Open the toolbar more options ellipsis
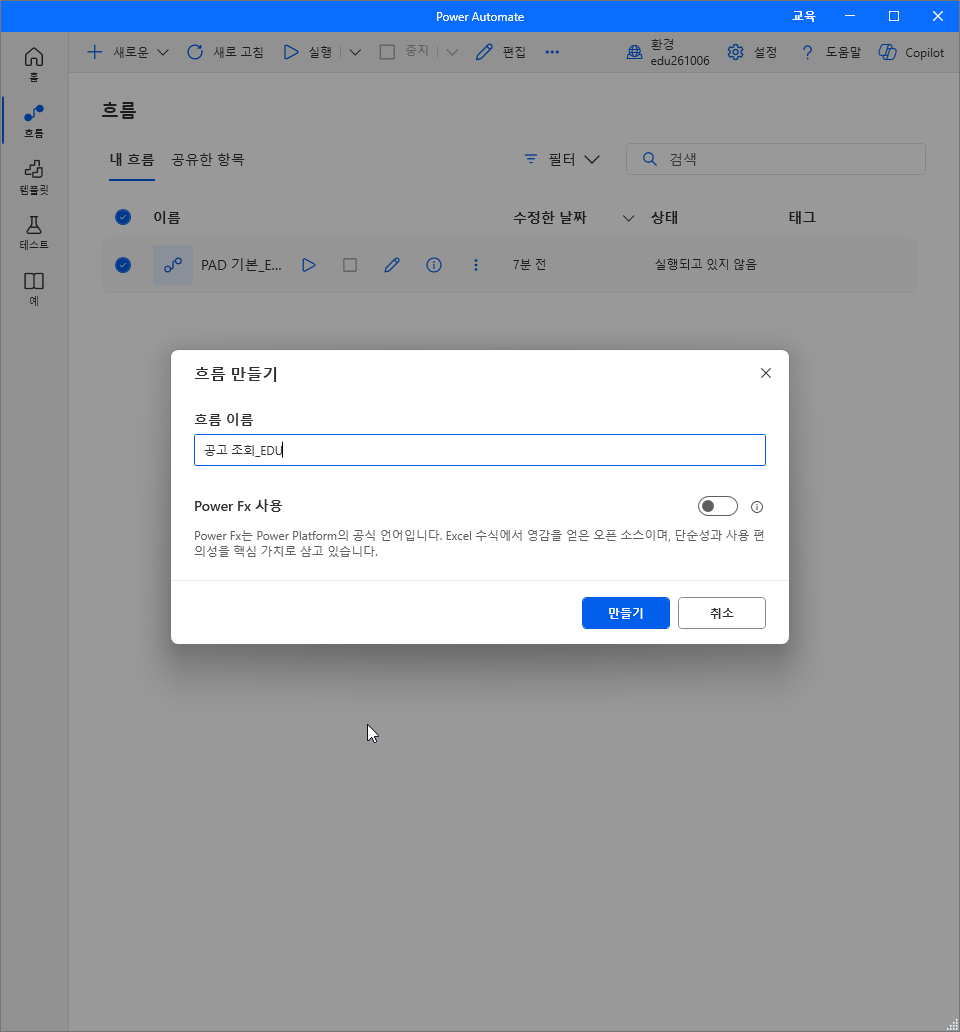Screen dimensions: 960x1032 click(x=552, y=52)
